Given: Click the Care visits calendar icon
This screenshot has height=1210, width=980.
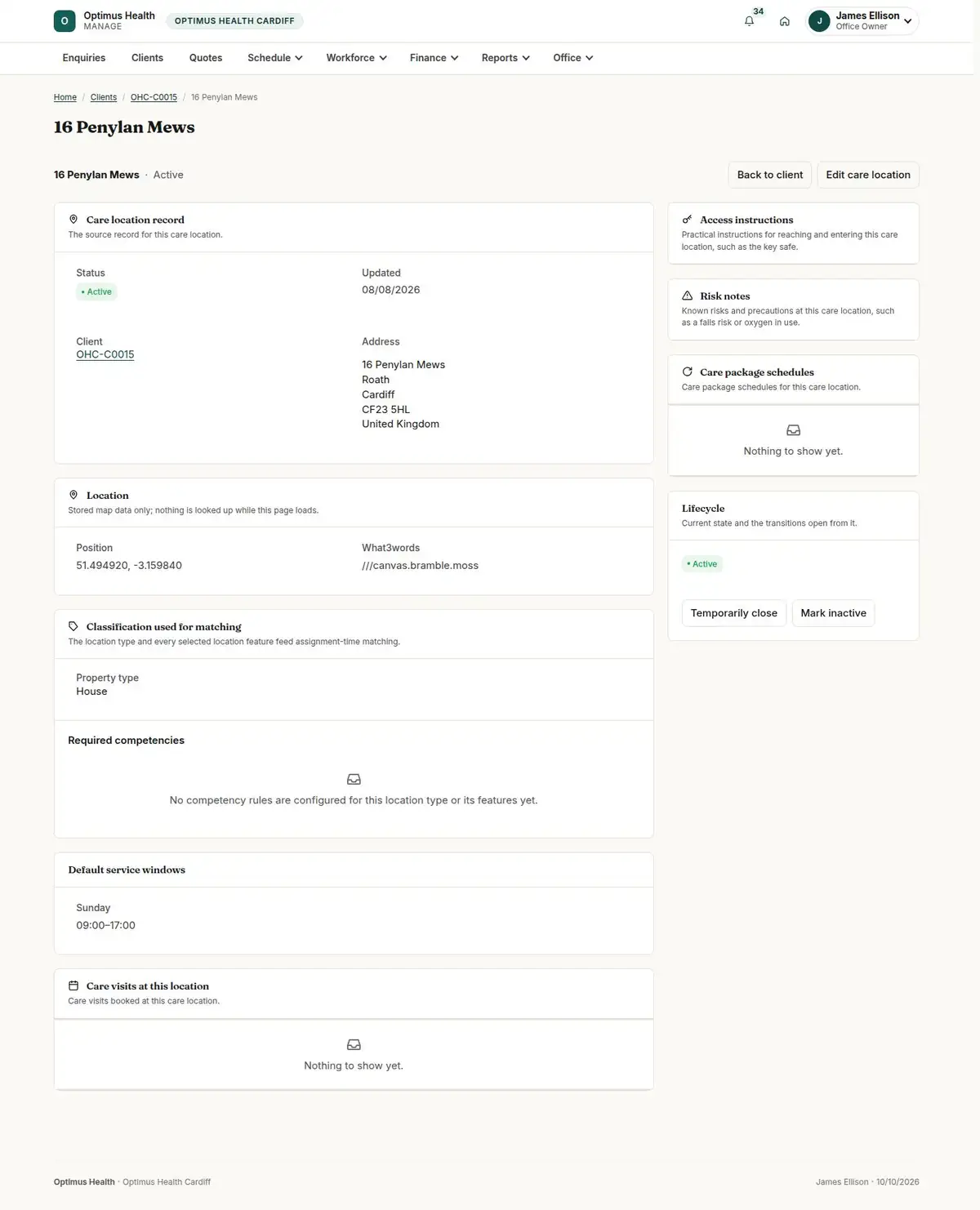Looking at the screenshot, I should [73, 986].
